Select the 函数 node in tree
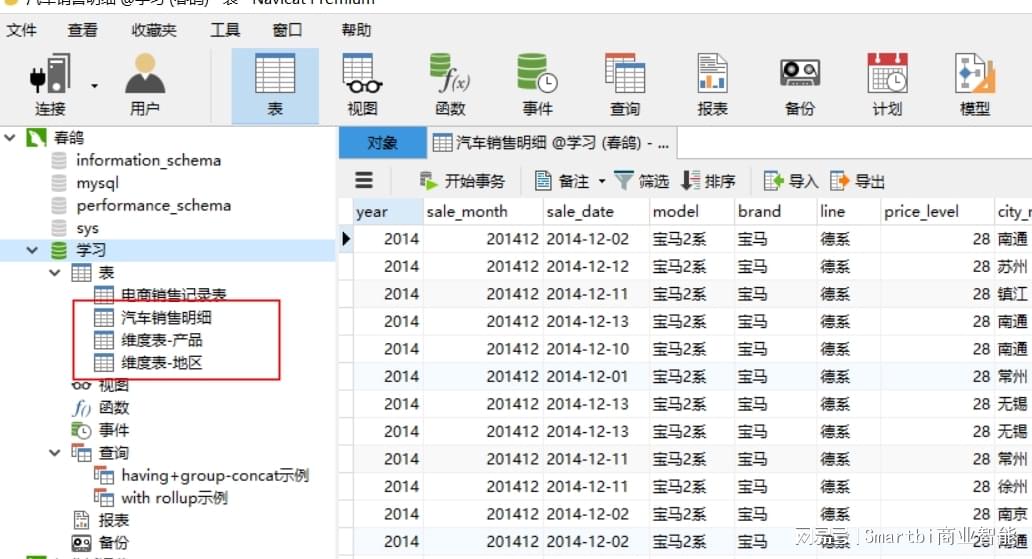 pyautogui.click(x=114, y=408)
